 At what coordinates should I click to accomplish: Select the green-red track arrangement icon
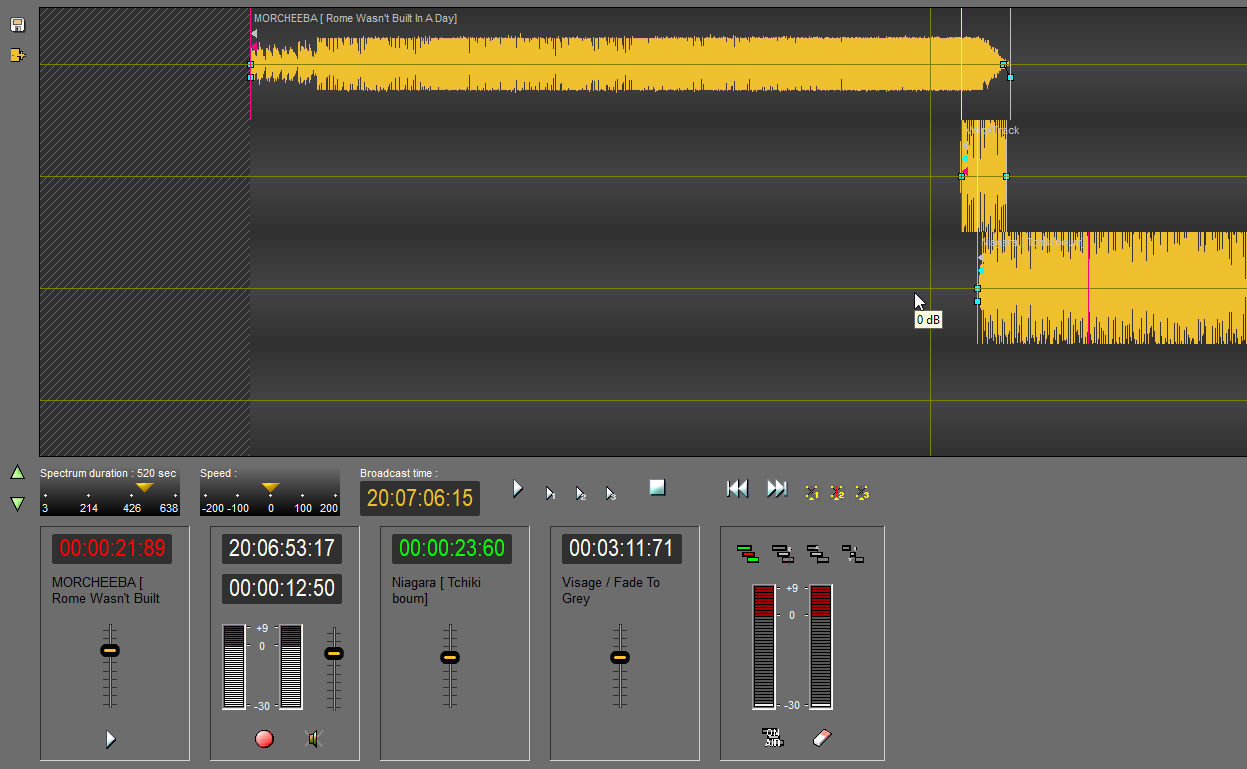tap(747, 553)
